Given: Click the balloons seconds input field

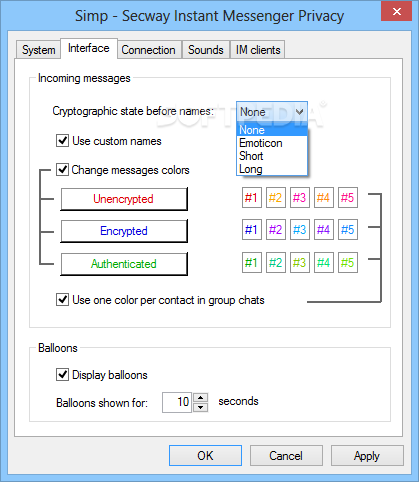Looking at the screenshot, I should (x=177, y=402).
